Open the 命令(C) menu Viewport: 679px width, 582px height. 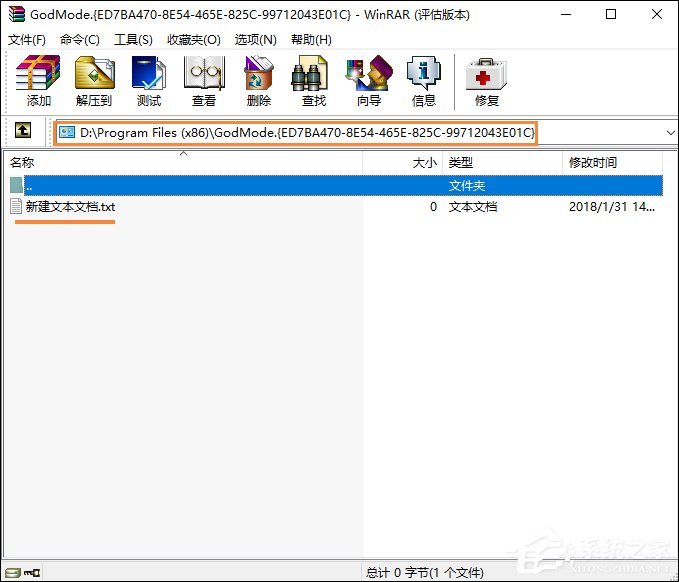tap(80, 40)
